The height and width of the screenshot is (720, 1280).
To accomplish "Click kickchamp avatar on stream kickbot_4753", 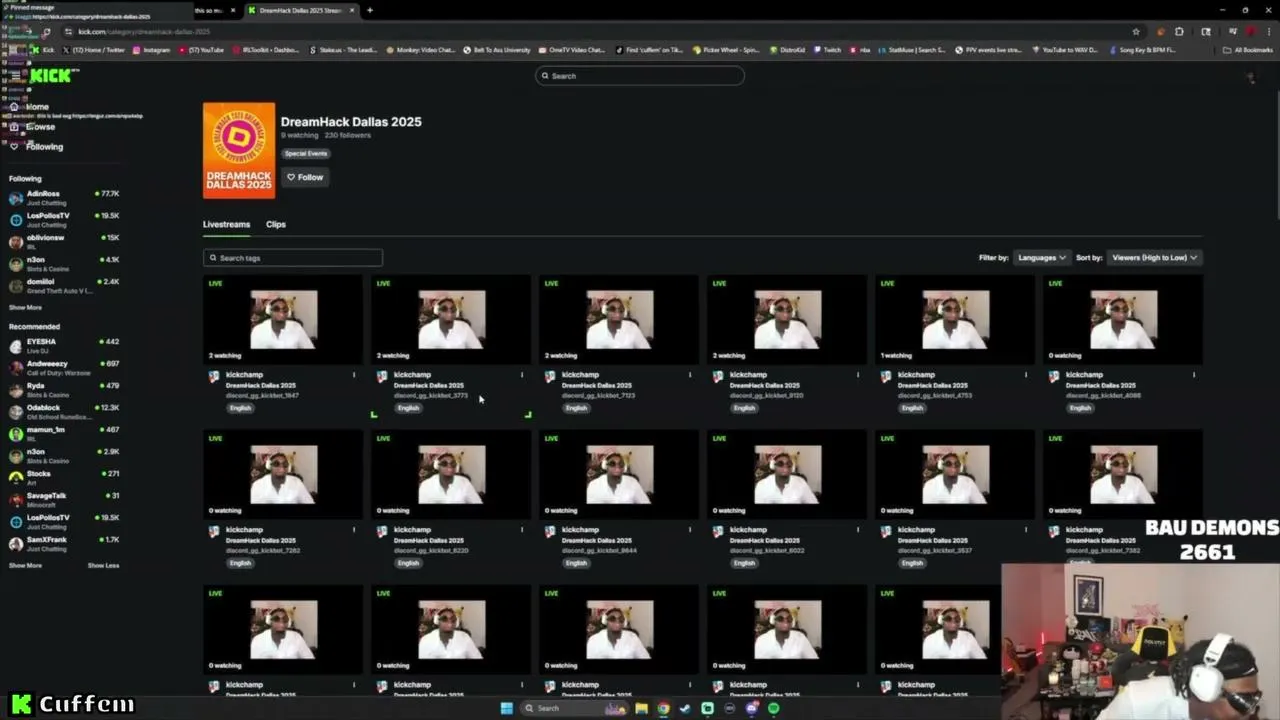I will [x=885, y=377].
